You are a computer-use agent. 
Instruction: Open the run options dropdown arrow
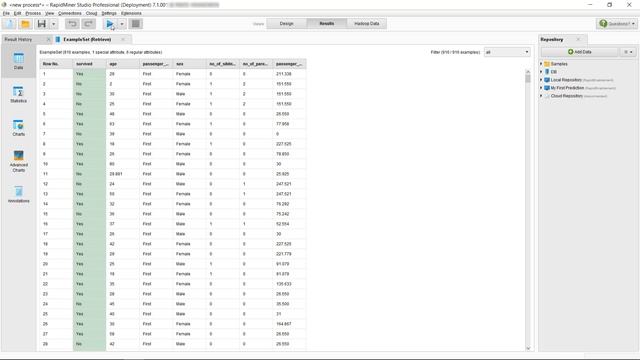122,24
